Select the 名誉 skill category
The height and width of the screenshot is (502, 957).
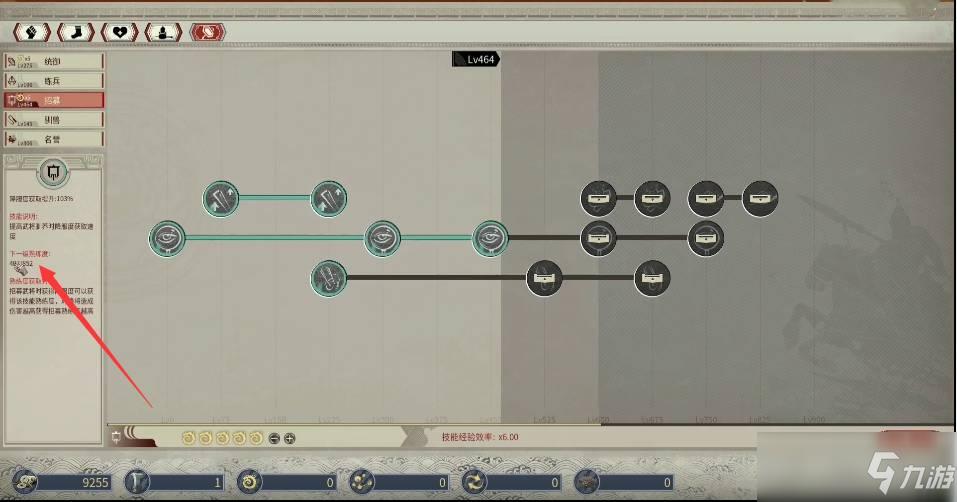(54, 139)
